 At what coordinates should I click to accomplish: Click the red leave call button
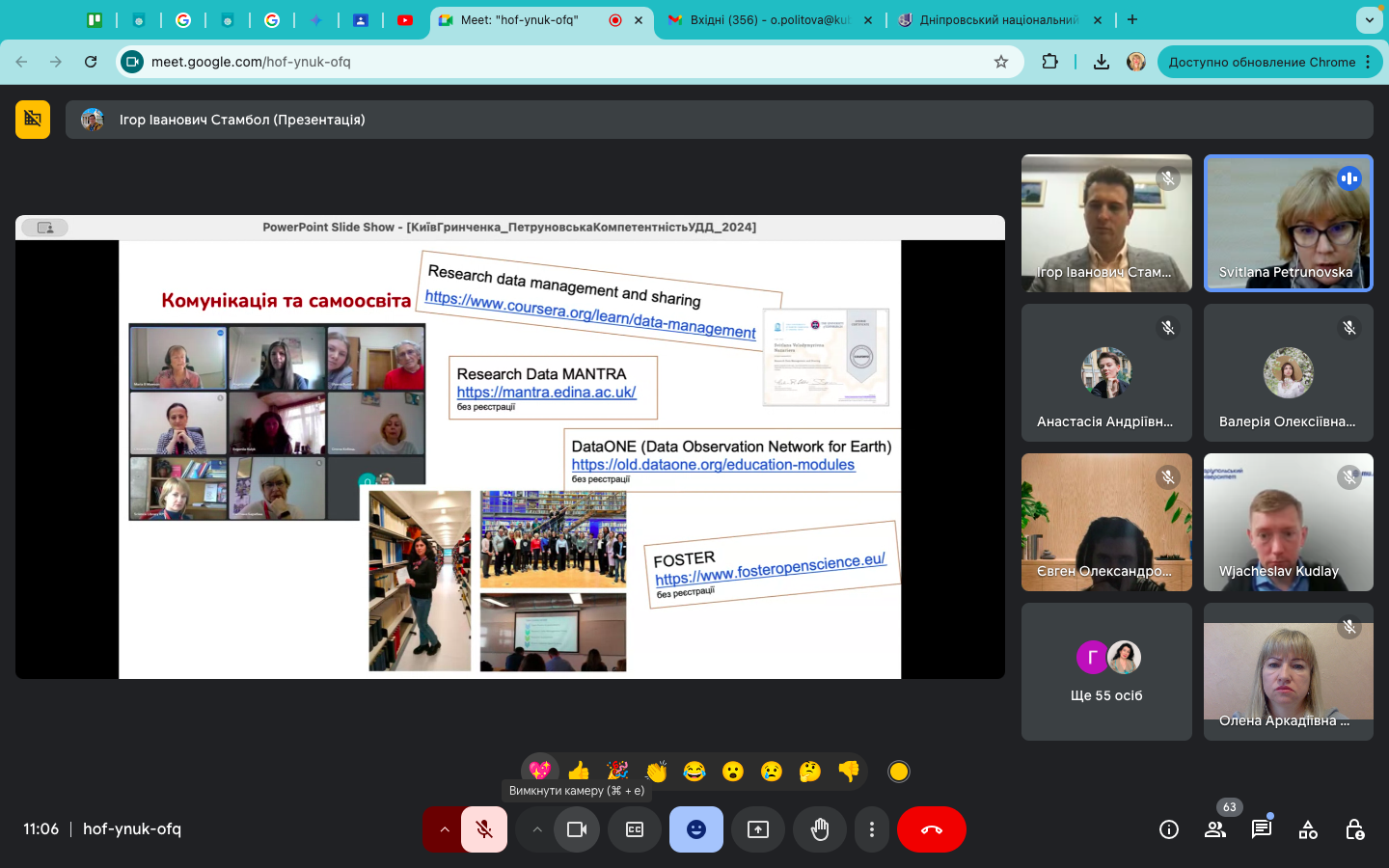pos(931,829)
